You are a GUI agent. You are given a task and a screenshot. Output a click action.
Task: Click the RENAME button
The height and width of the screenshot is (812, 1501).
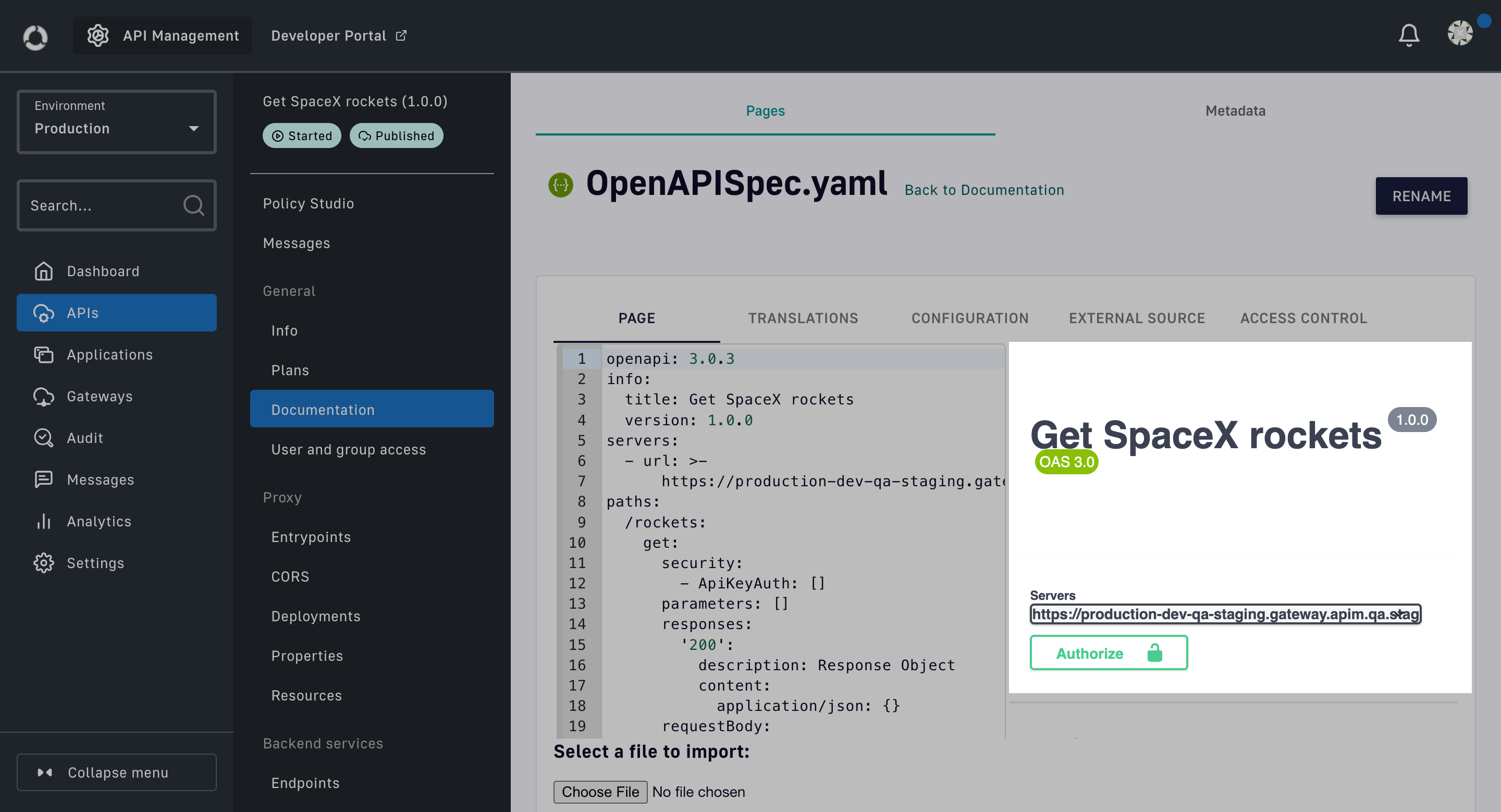click(1421, 196)
